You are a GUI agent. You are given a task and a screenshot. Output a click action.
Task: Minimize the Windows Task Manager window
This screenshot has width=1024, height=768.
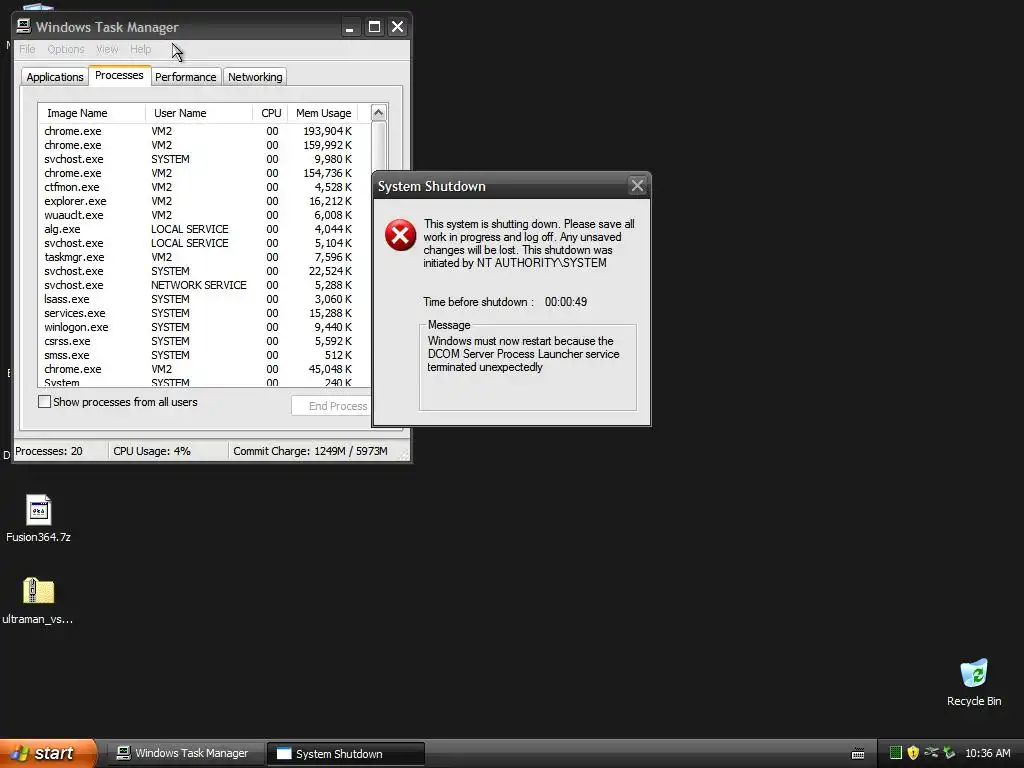click(349, 27)
